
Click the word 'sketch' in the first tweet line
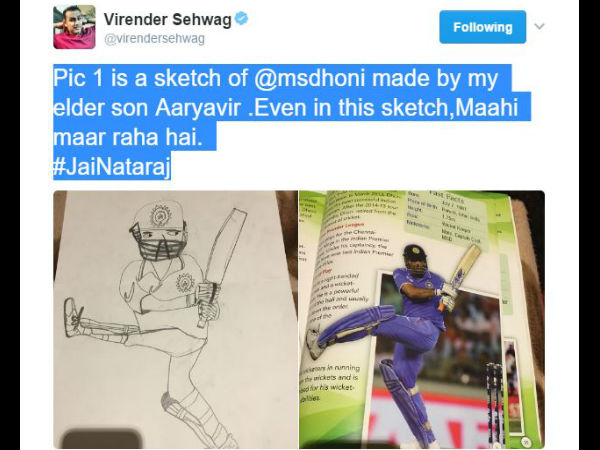click(x=189, y=78)
